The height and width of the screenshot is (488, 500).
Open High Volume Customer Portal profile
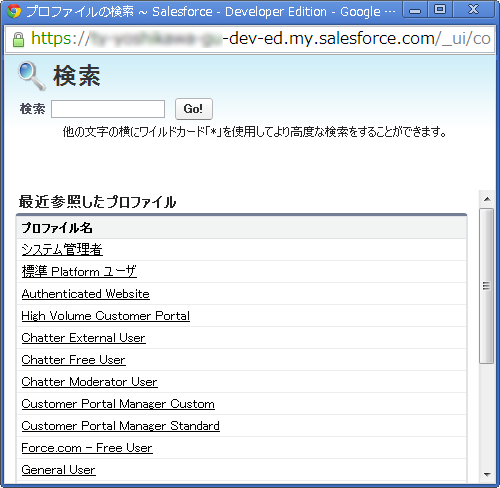pos(106,316)
